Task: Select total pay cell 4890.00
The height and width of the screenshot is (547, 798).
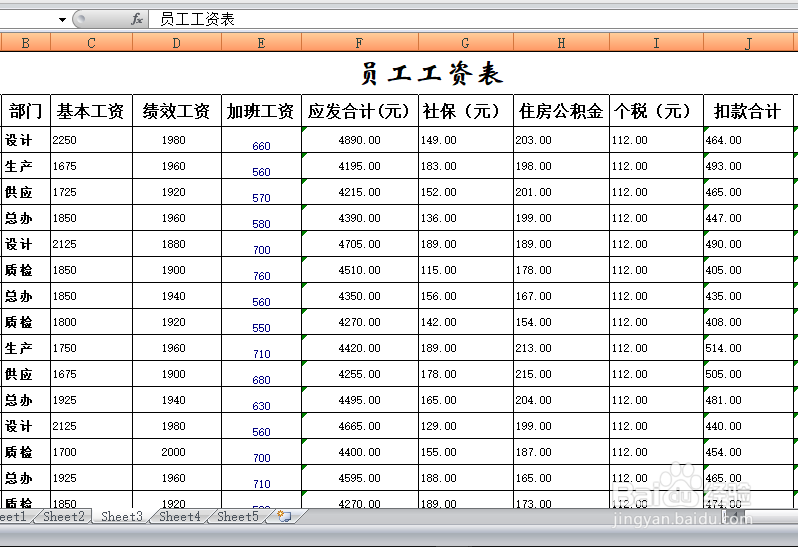Action: [359, 140]
